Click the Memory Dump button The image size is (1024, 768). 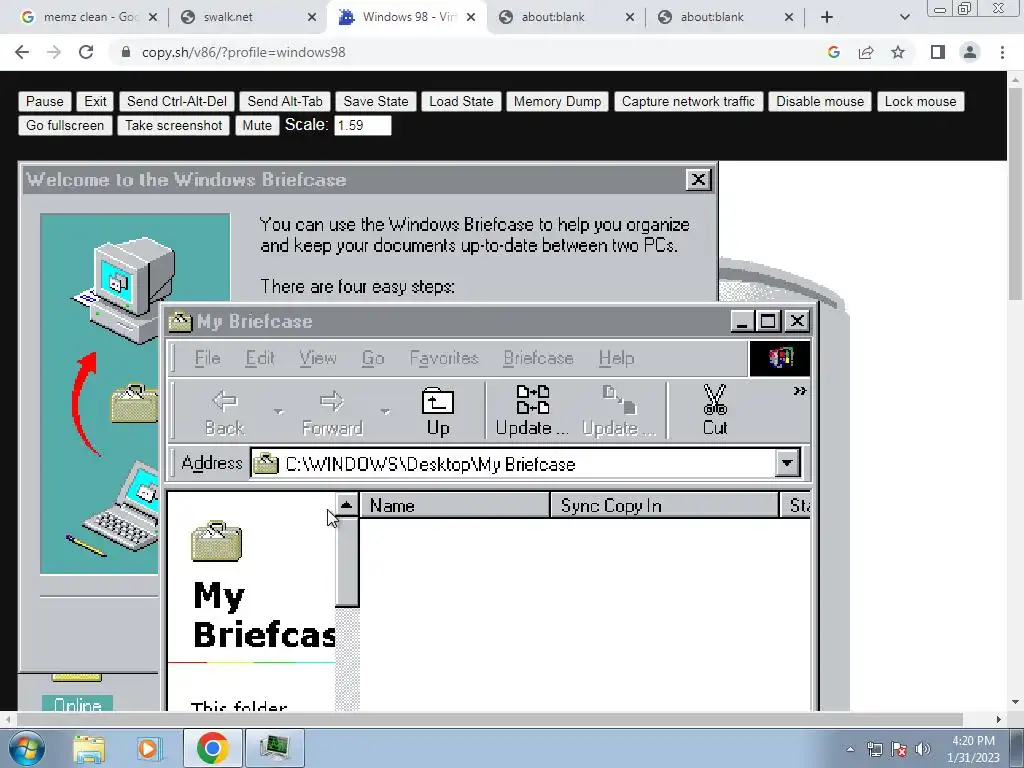557,101
